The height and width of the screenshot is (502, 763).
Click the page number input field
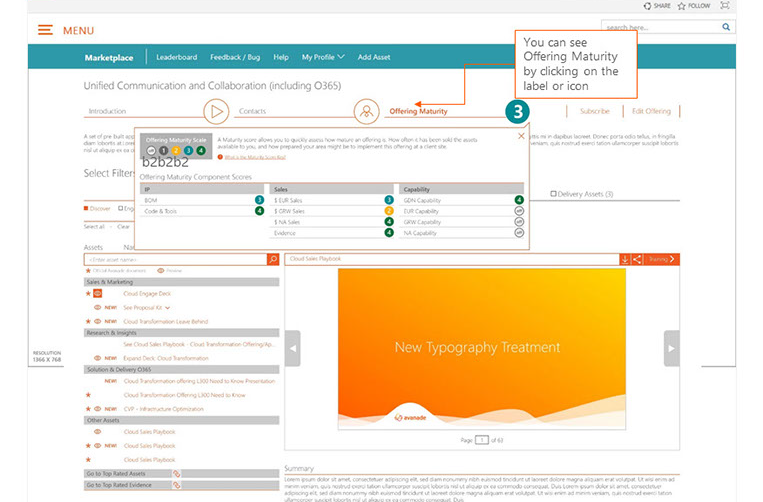[x=482, y=440]
